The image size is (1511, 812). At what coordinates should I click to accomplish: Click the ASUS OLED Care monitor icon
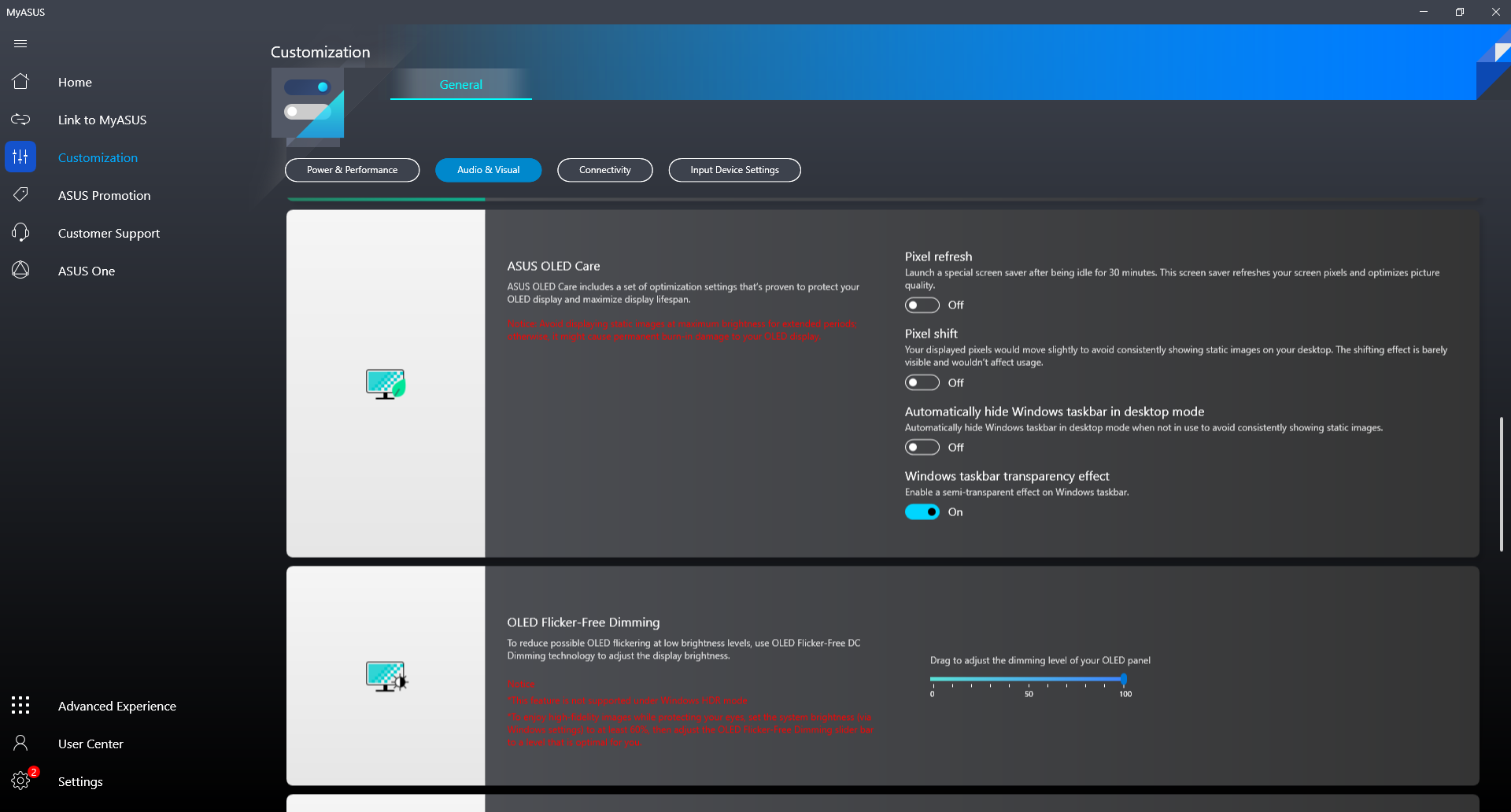(x=386, y=384)
